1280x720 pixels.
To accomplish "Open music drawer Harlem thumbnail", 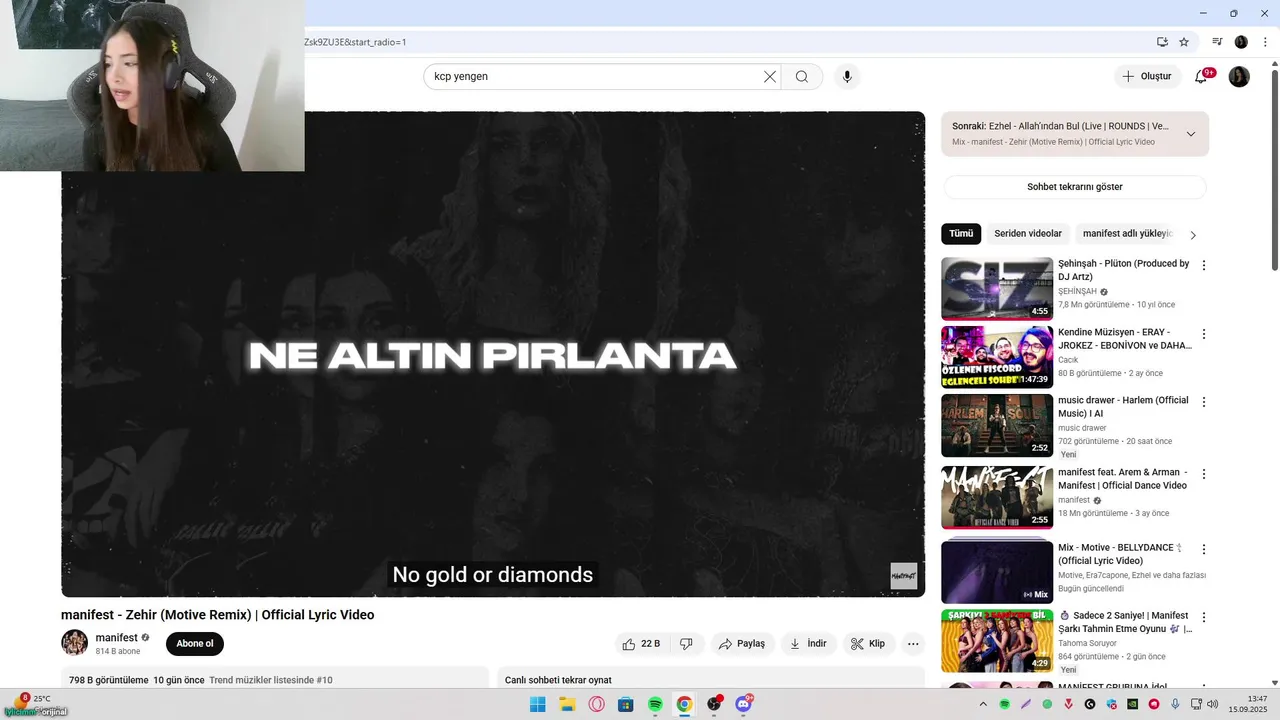I will (997, 425).
